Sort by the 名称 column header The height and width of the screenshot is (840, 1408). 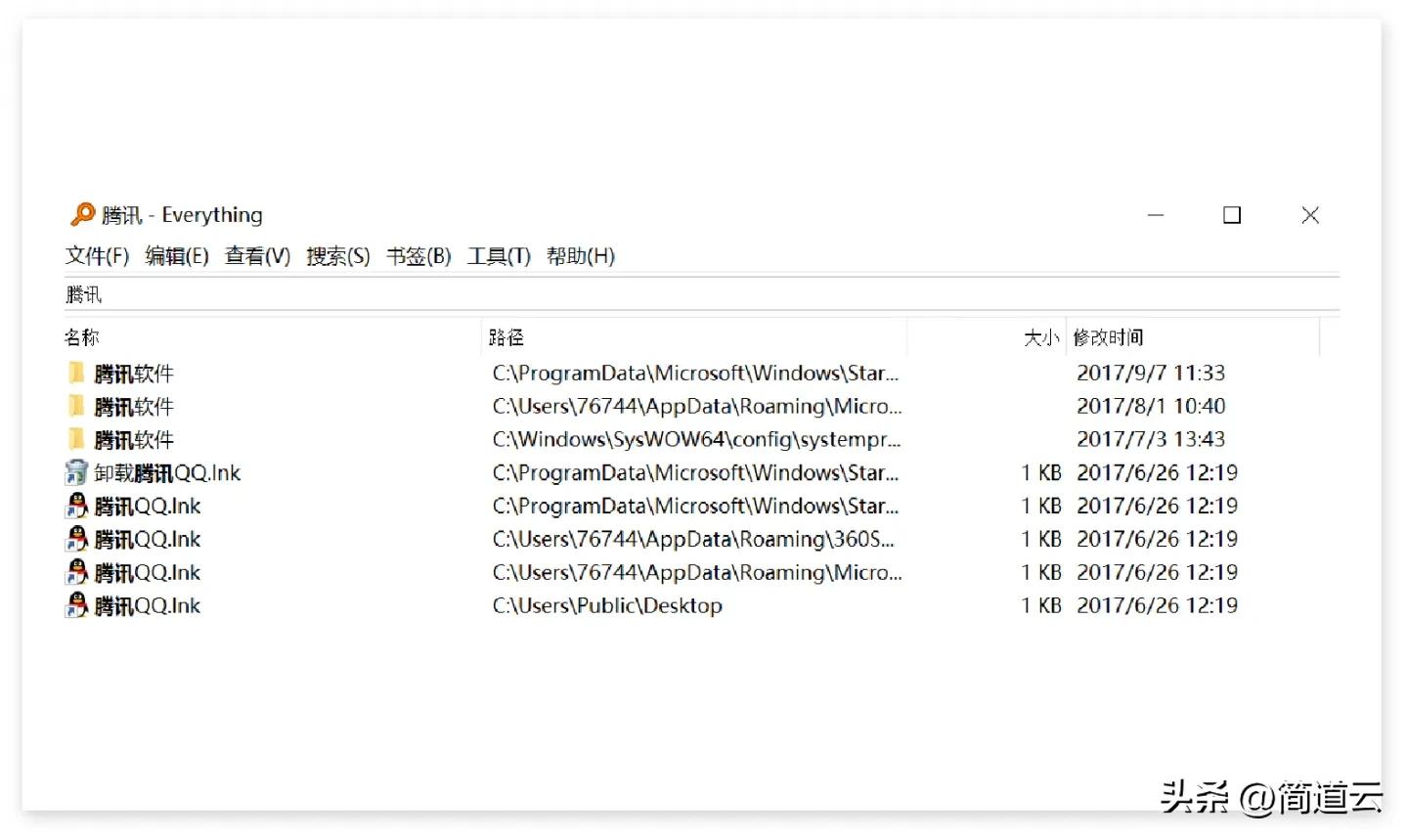[272, 337]
